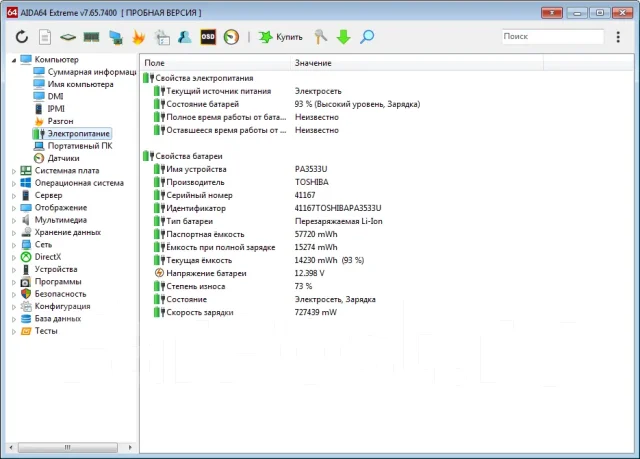Screen dimensions: 640x459
Task: Click the tree horizontal scrollbar thumb
Action: coord(68,447)
